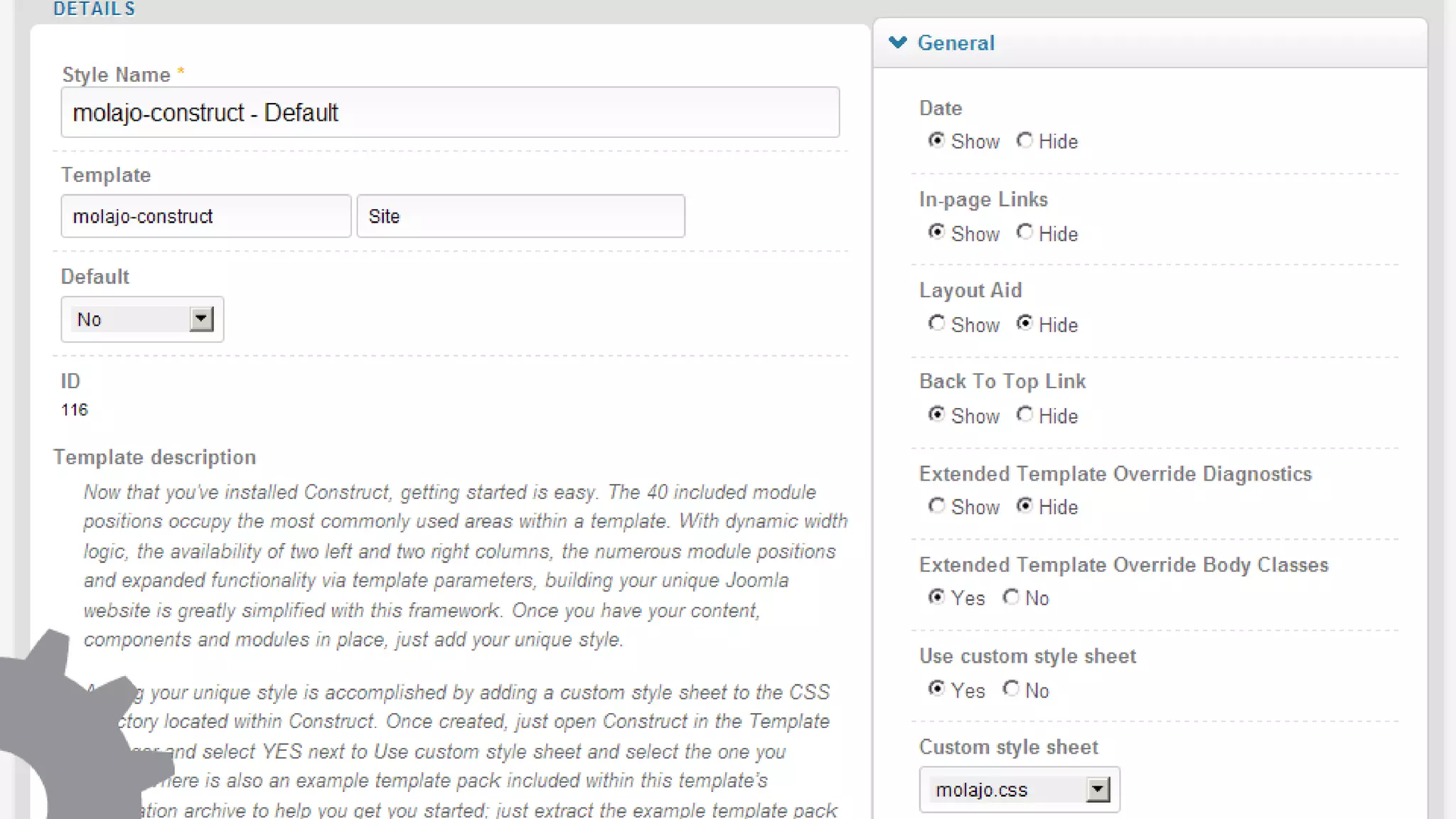Click the Template description heading

coord(154,457)
